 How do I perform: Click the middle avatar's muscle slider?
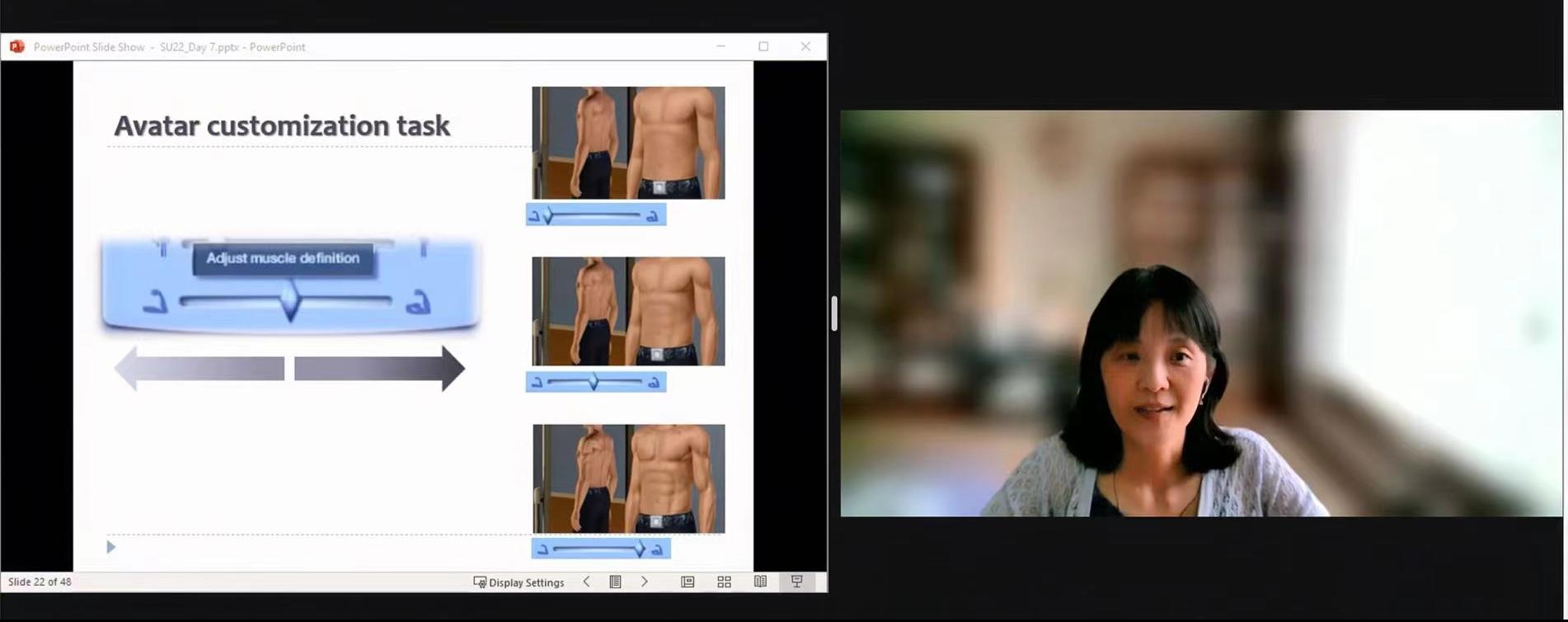click(x=595, y=382)
